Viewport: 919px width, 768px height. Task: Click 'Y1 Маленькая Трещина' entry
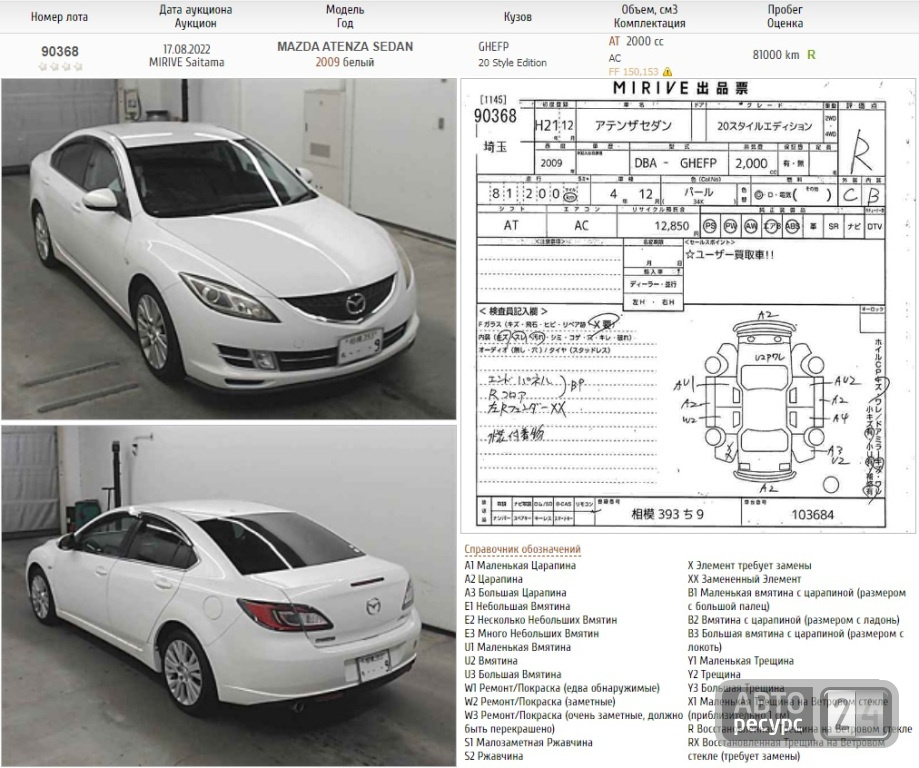coord(741,661)
